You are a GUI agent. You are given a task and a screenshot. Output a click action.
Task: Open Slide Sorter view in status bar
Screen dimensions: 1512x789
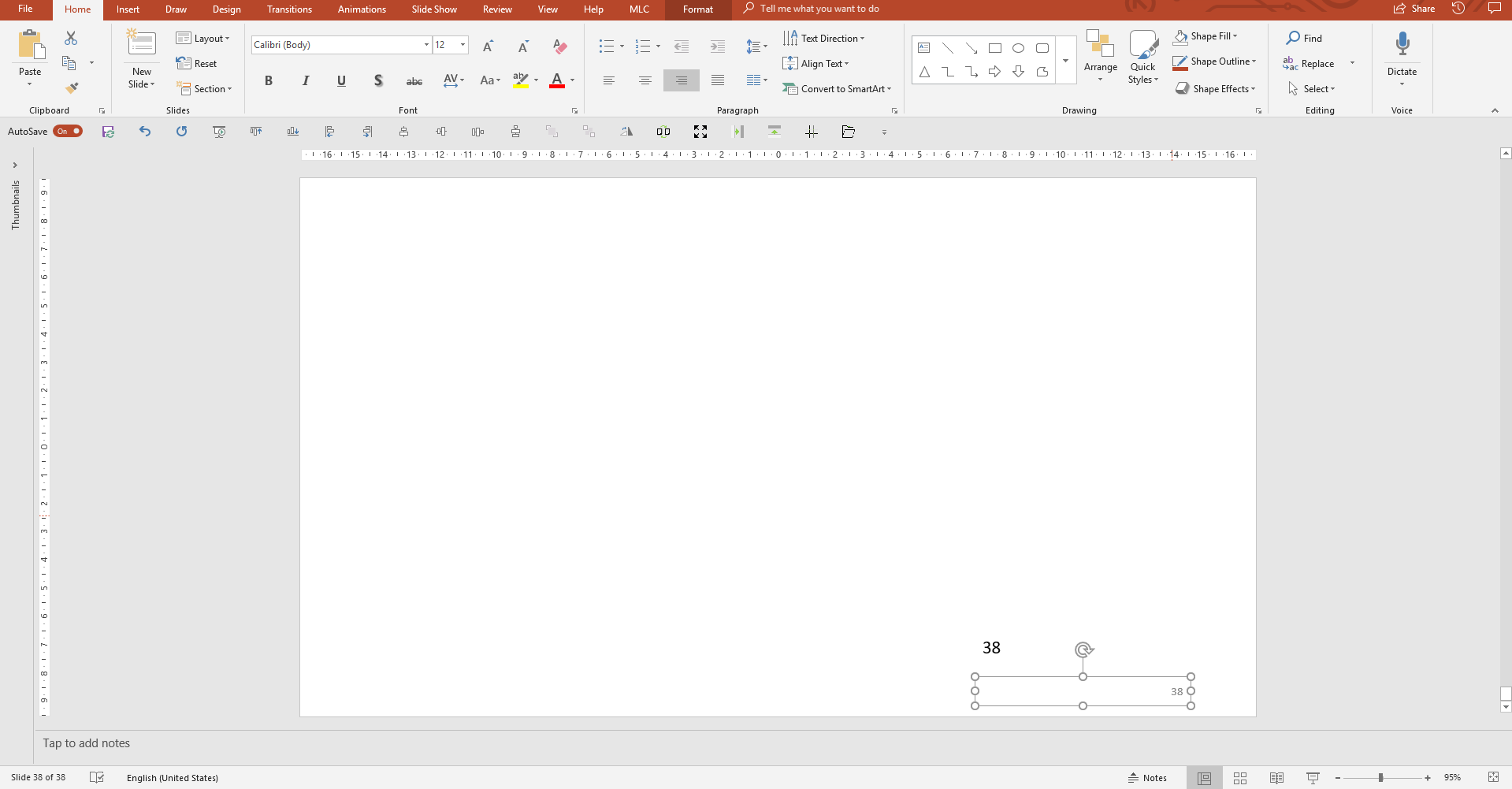(x=1240, y=778)
